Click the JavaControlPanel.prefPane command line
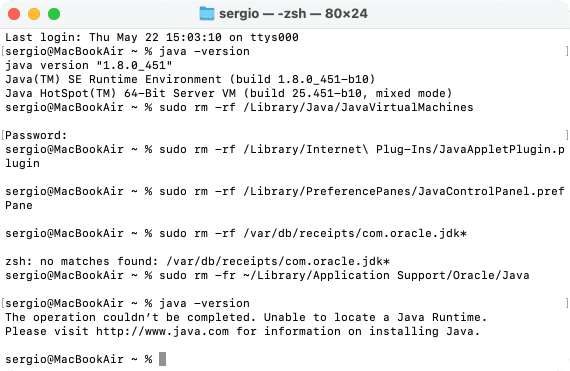This screenshot has width=570, height=371. pos(285,198)
